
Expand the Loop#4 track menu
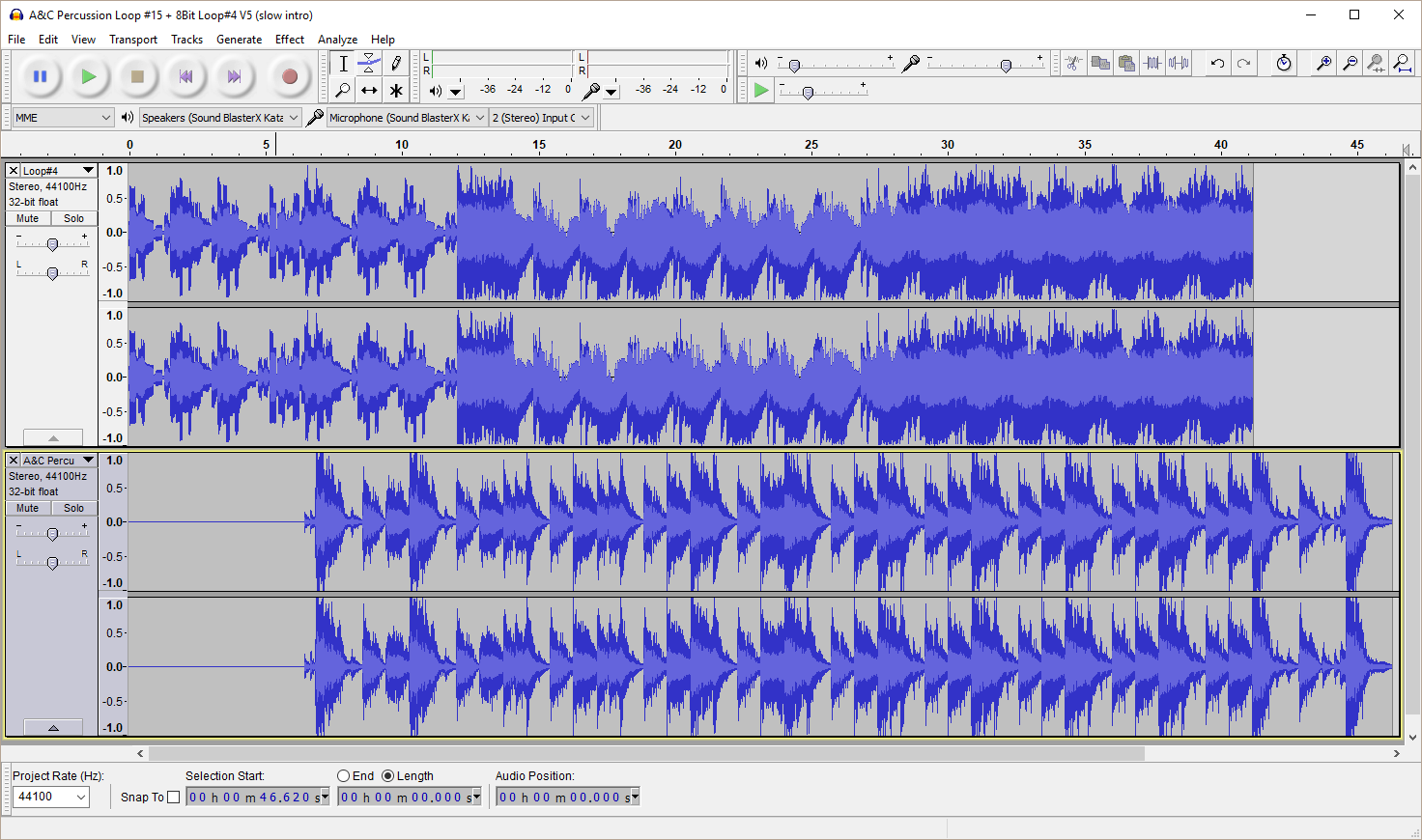point(88,171)
